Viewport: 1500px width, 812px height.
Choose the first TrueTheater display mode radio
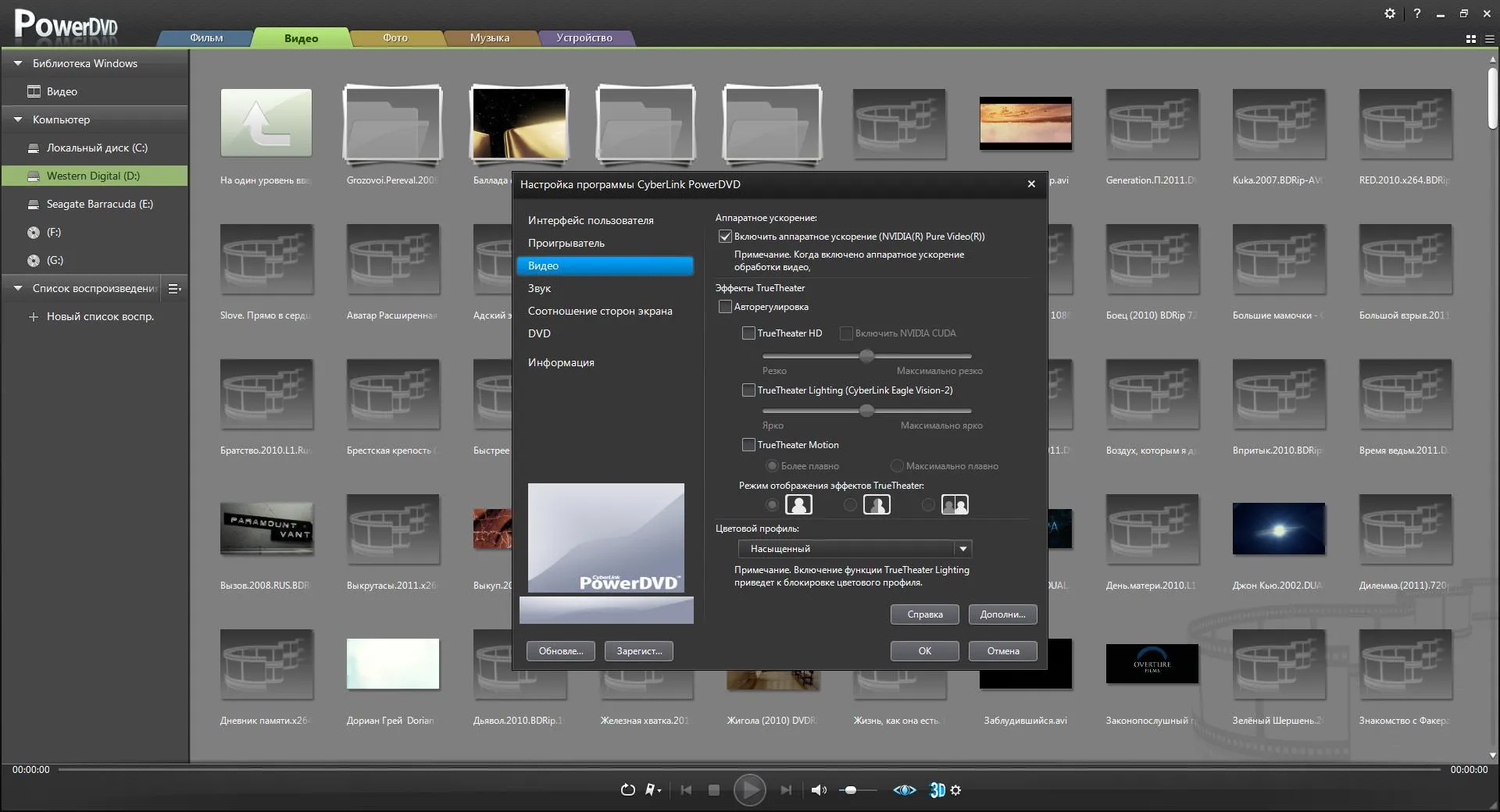click(x=772, y=505)
